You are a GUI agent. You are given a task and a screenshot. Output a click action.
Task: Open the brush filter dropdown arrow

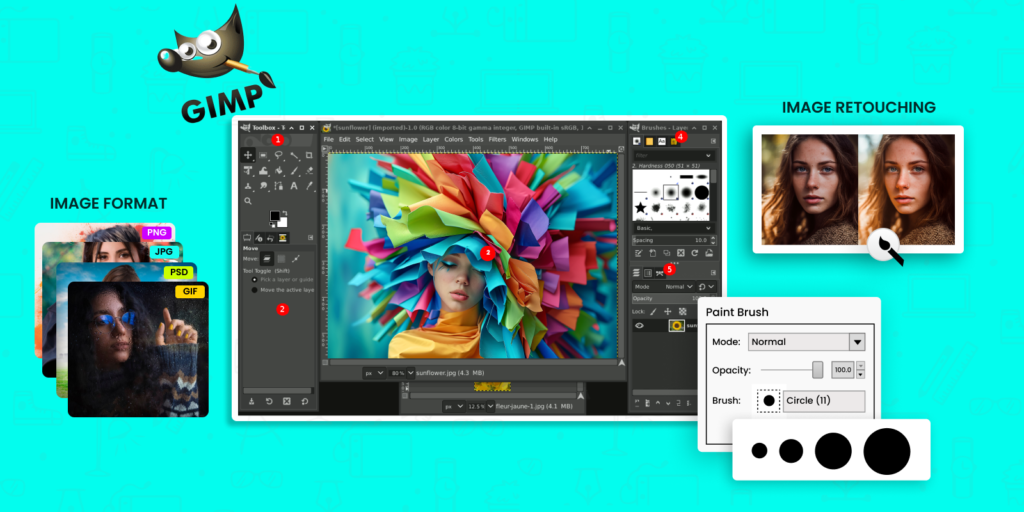(708, 155)
